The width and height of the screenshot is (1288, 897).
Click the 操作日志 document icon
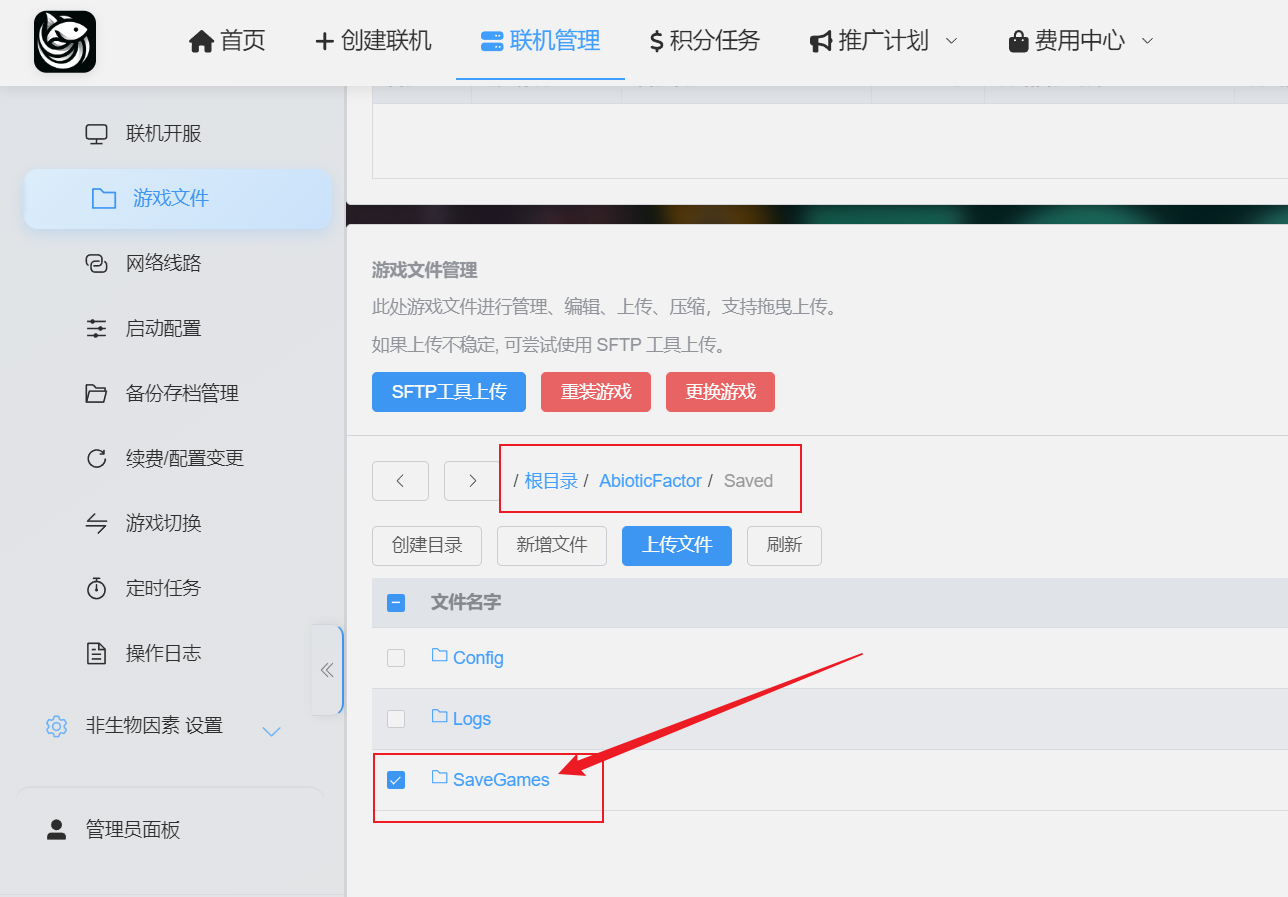[96, 653]
